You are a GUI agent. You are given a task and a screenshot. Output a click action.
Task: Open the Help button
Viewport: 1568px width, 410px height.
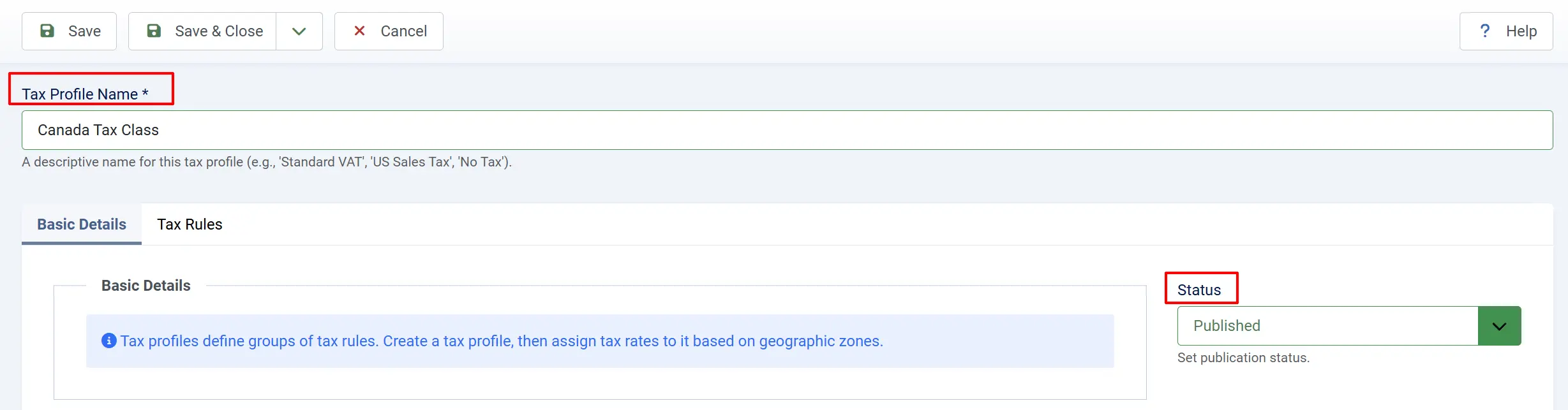click(x=1506, y=31)
